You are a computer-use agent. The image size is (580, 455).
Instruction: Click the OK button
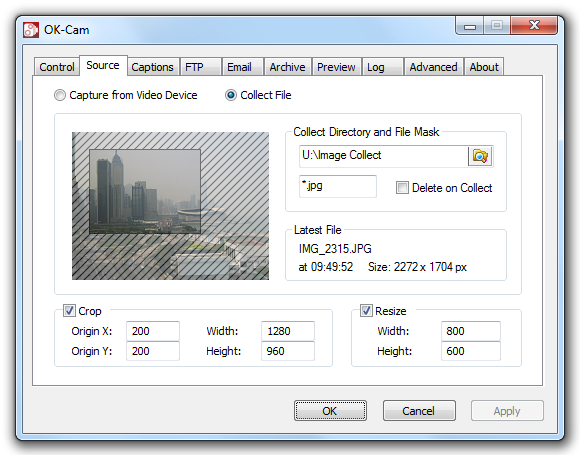point(330,411)
